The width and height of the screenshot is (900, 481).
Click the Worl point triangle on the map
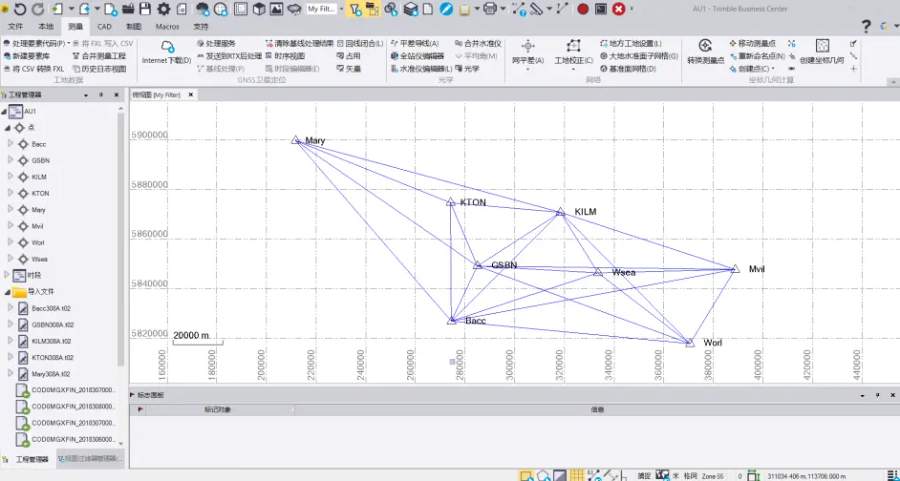(x=690, y=343)
